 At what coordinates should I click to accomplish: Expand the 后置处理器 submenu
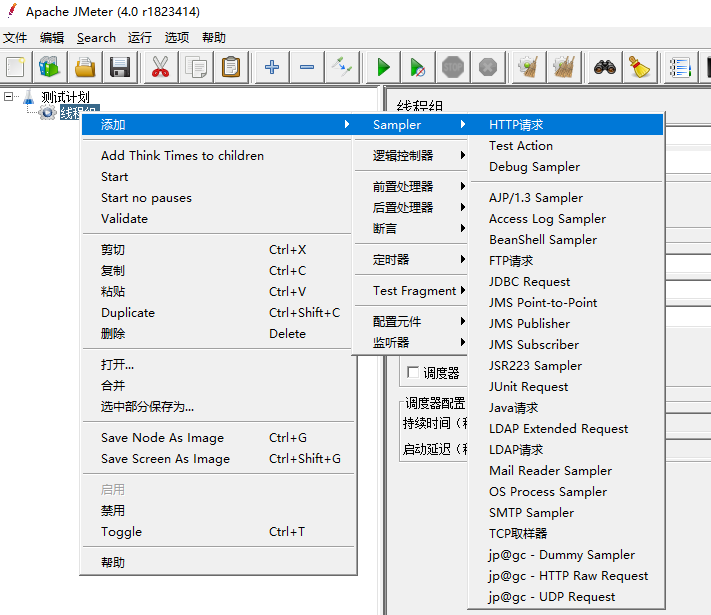411,207
